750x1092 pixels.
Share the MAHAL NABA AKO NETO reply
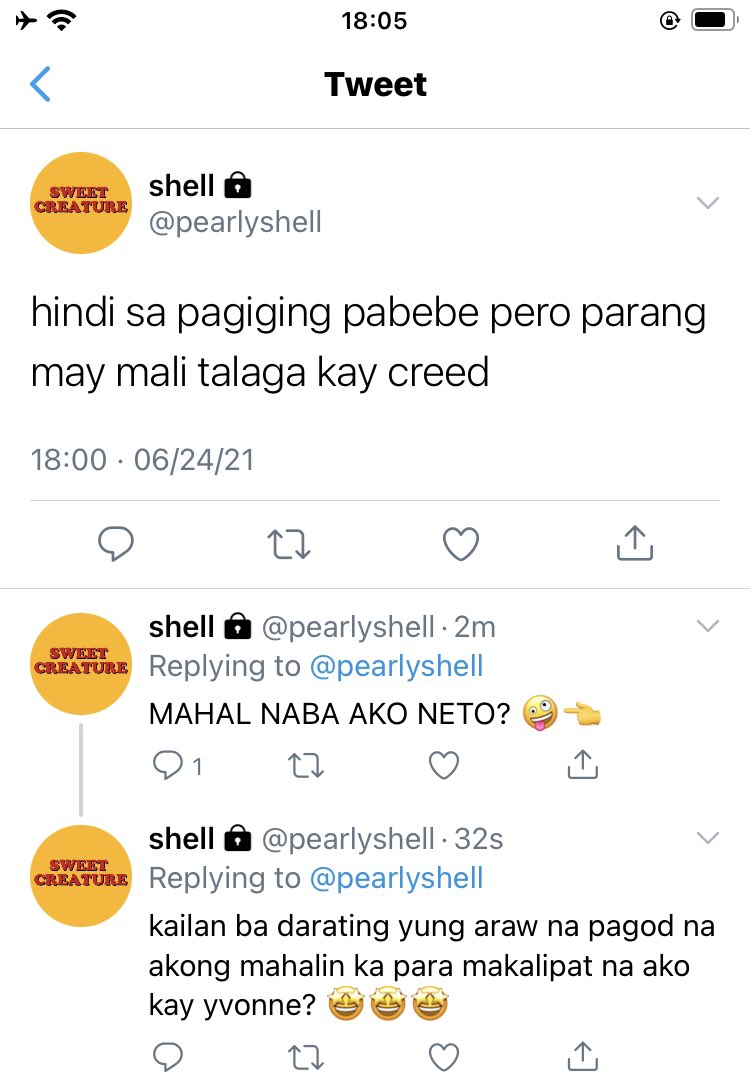[x=583, y=764]
